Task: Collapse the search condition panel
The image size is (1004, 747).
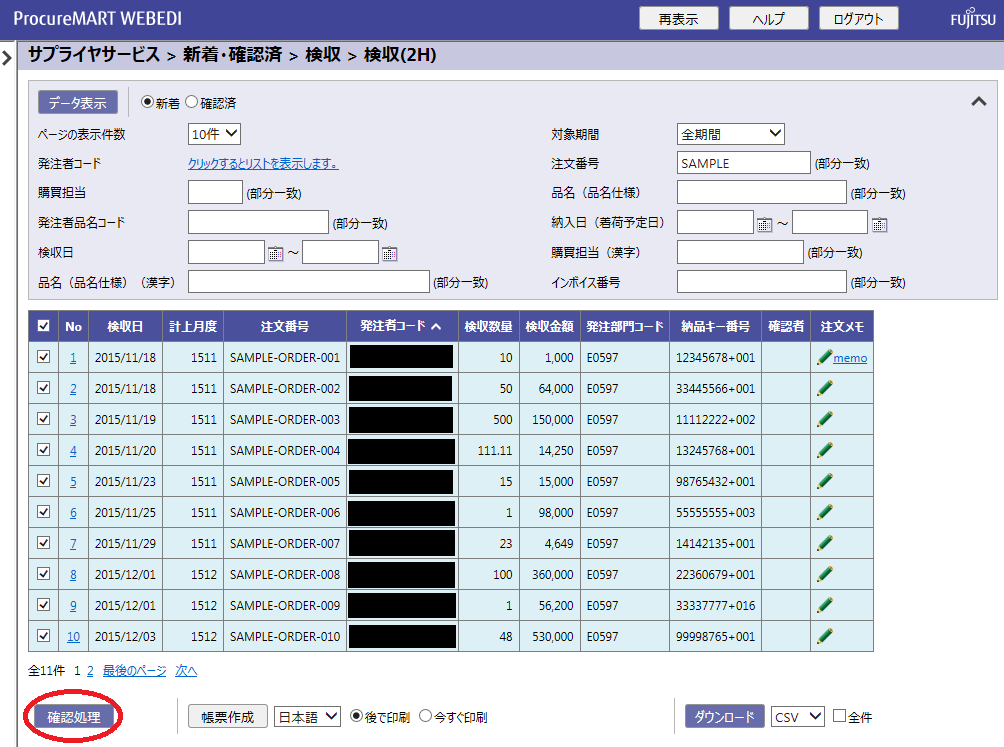Action: tap(978, 101)
